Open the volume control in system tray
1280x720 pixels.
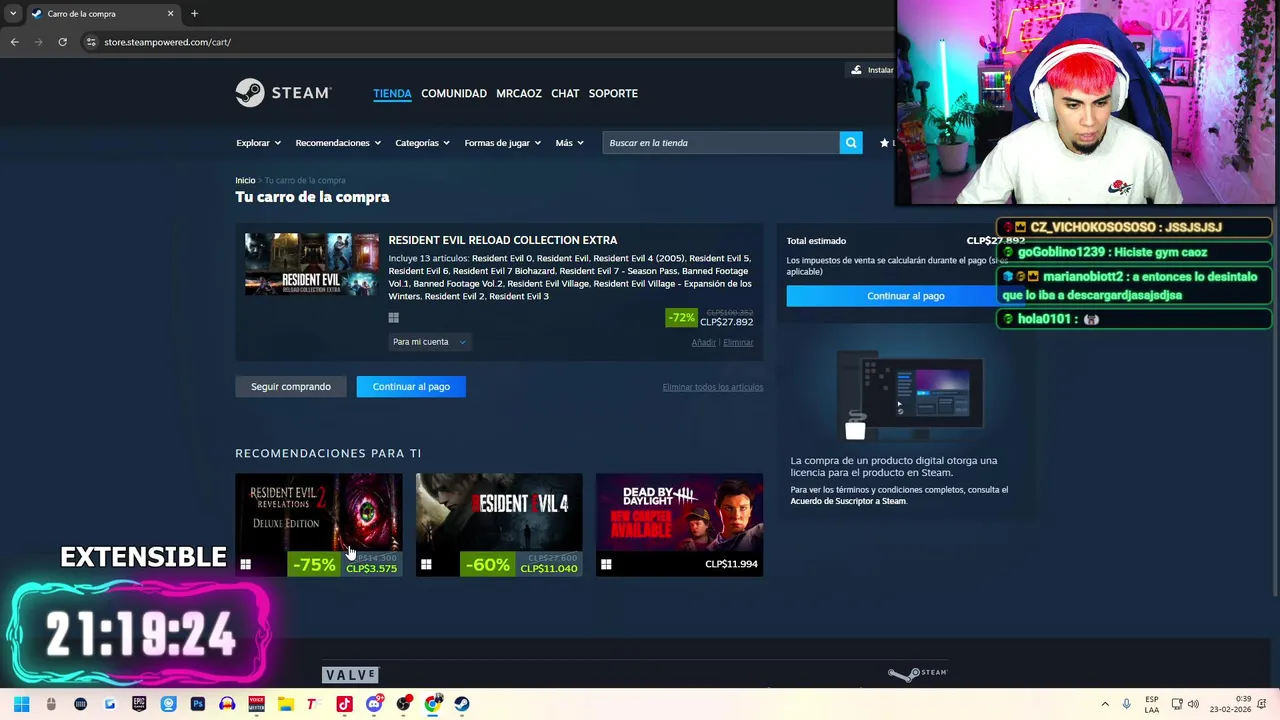click(x=1193, y=704)
